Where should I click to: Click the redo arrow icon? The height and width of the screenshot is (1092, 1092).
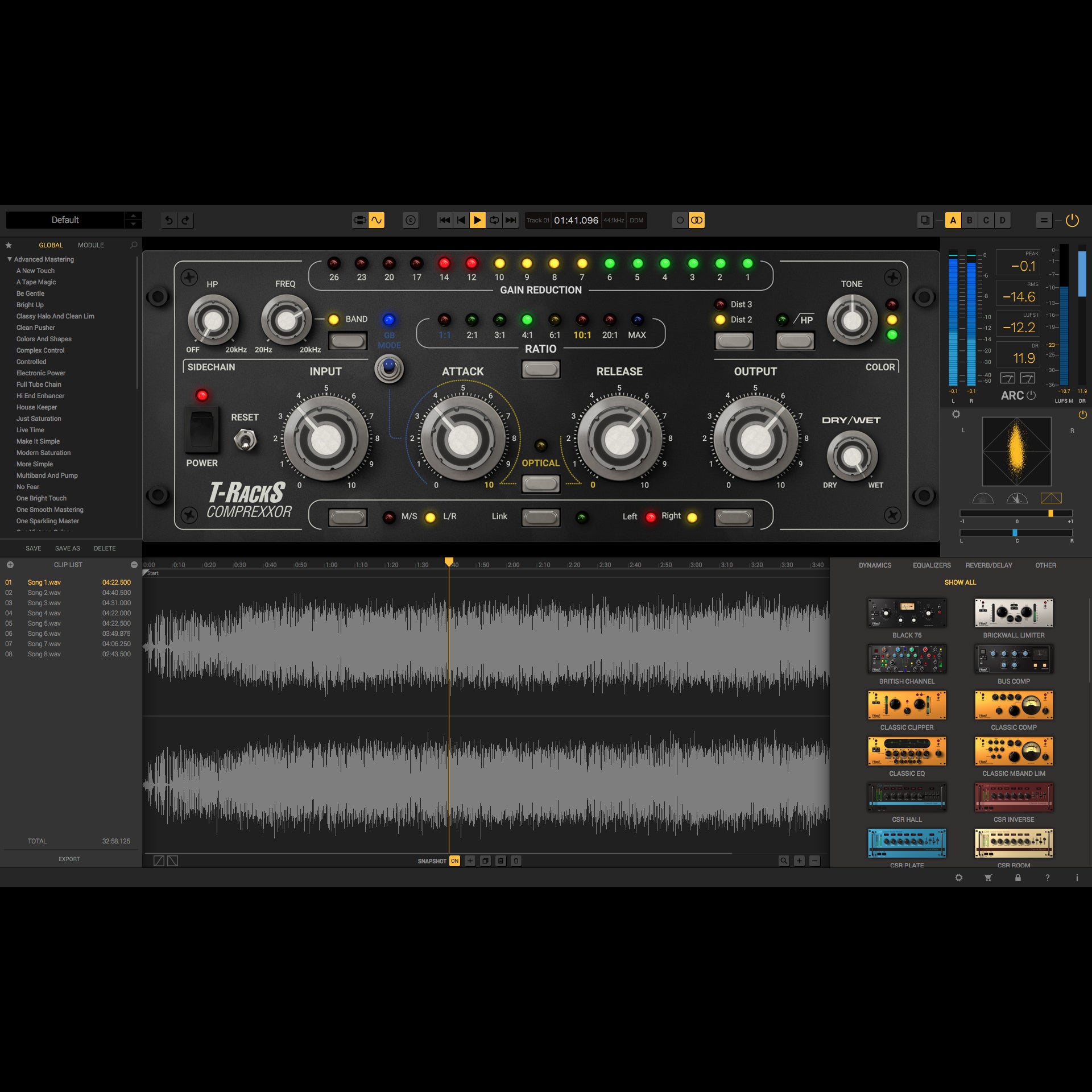tap(186, 220)
